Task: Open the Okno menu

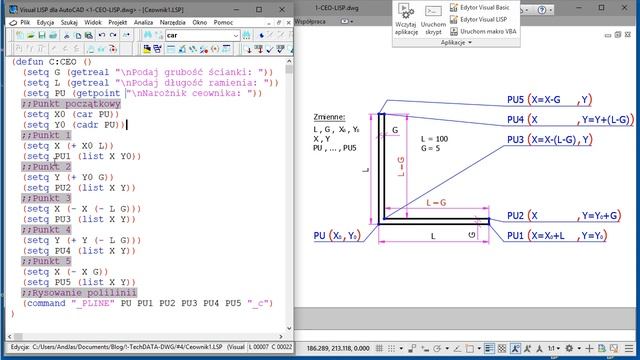Action: tap(200, 22)
